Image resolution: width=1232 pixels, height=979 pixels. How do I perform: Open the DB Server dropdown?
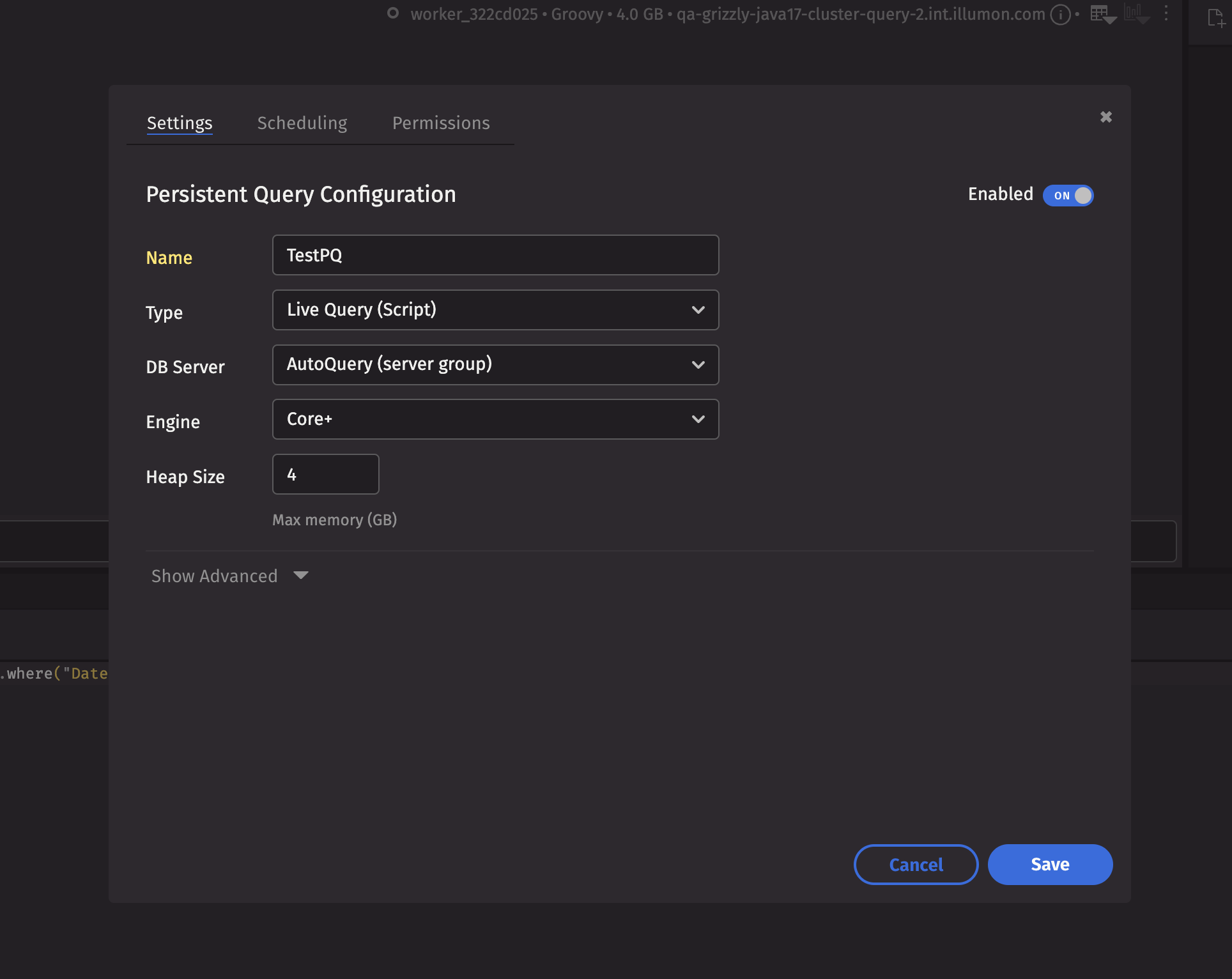pos(495,365)
